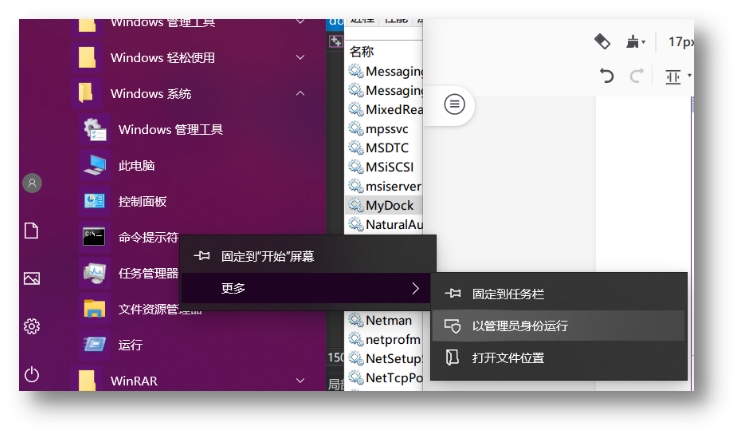Screen dimensions: 740x437
Task: Open the format brush dropdown arrow
Action: pos(644,42)
